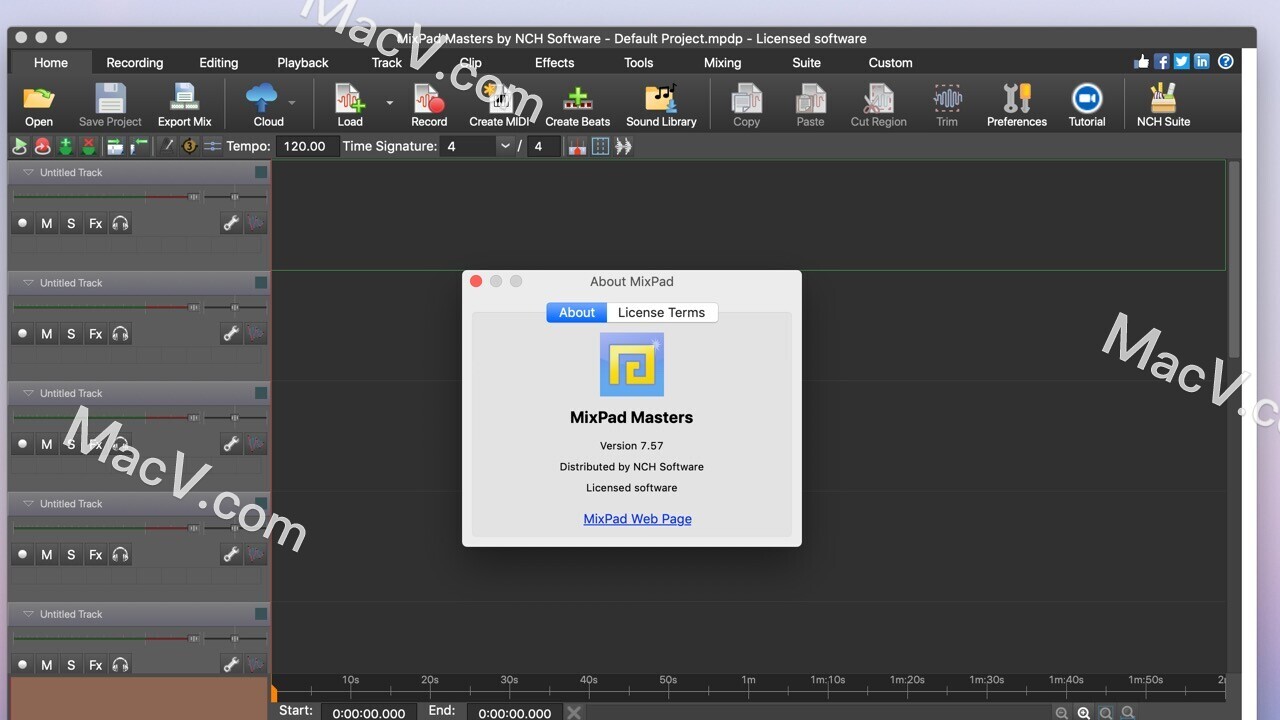Click the thumbs-up like icon
The height and width of the screenshot is (720, 1280).
pos(1142,61)
